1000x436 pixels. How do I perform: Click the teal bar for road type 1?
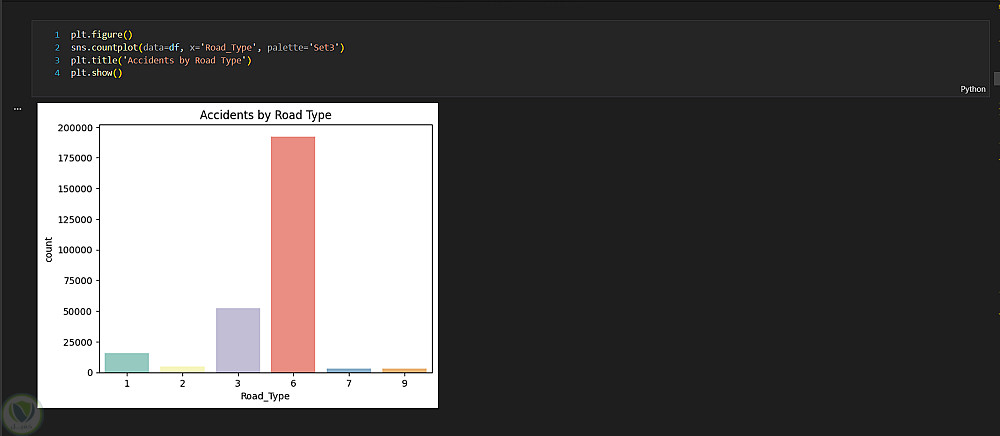tap(127, 362)
